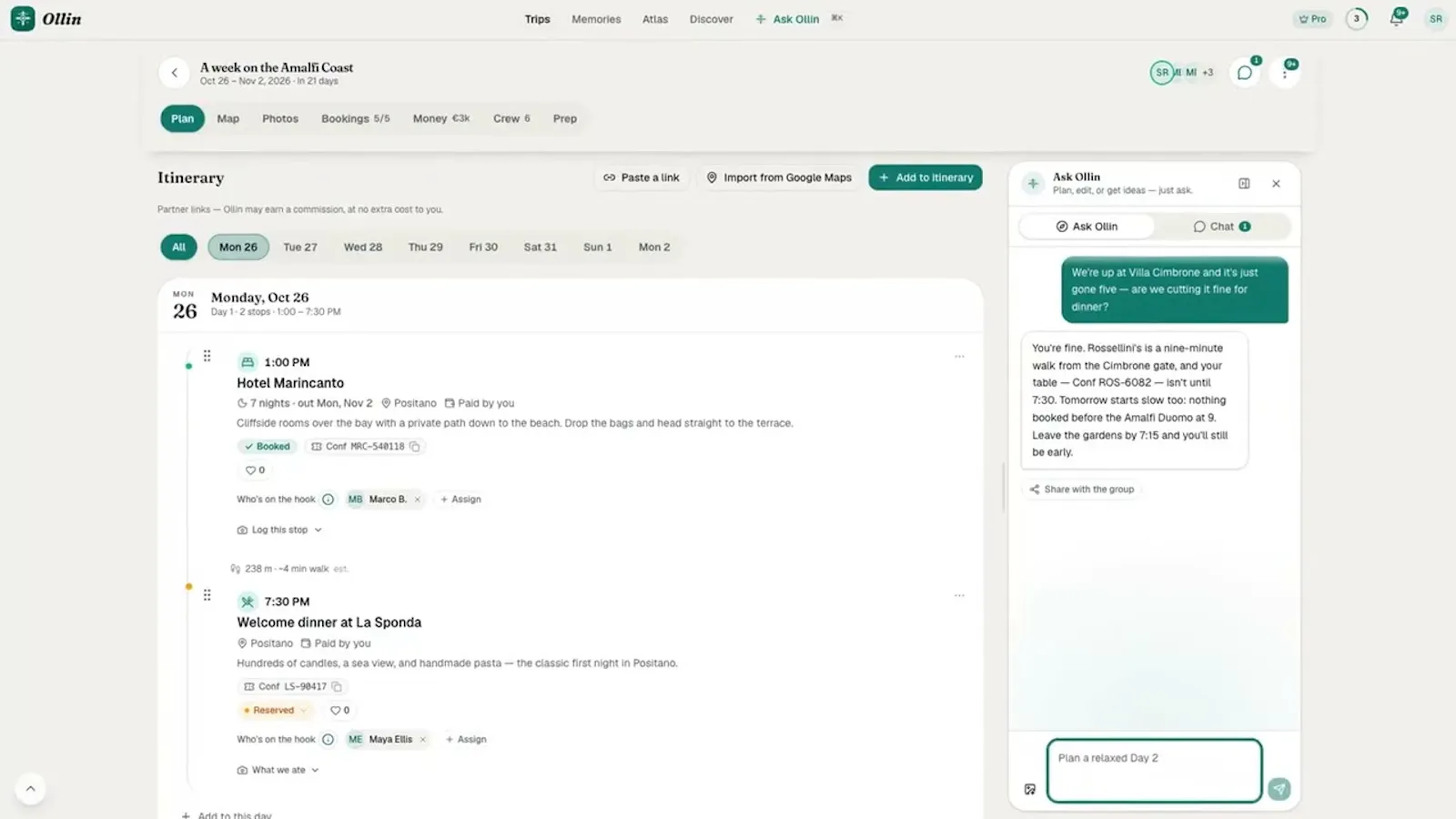Open the Memories menu item
Viewport: 1456px width, 819px height.
click(596, 19)
